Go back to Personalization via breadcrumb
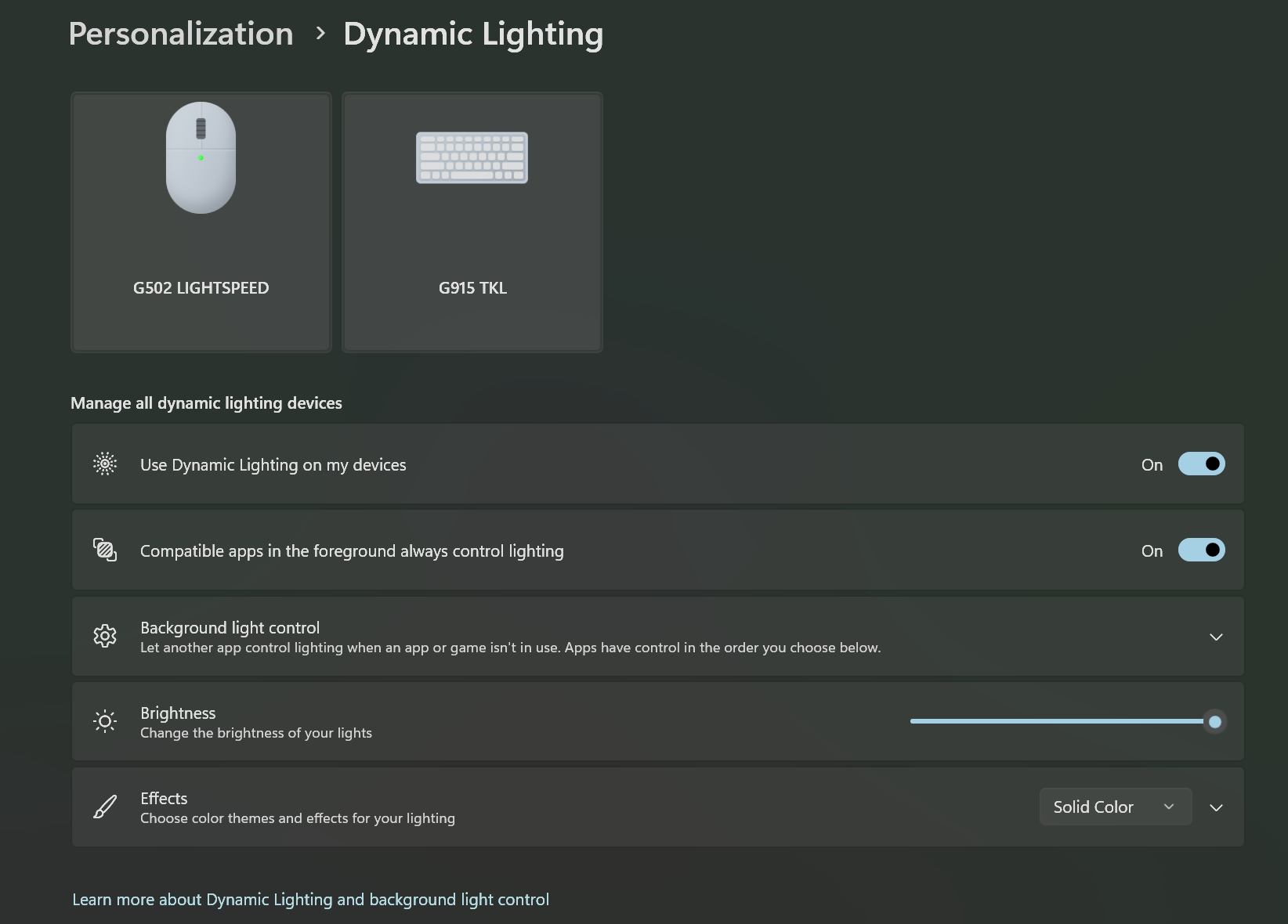The width and height of the screenshot is (1288, 924). coord(181,34)
